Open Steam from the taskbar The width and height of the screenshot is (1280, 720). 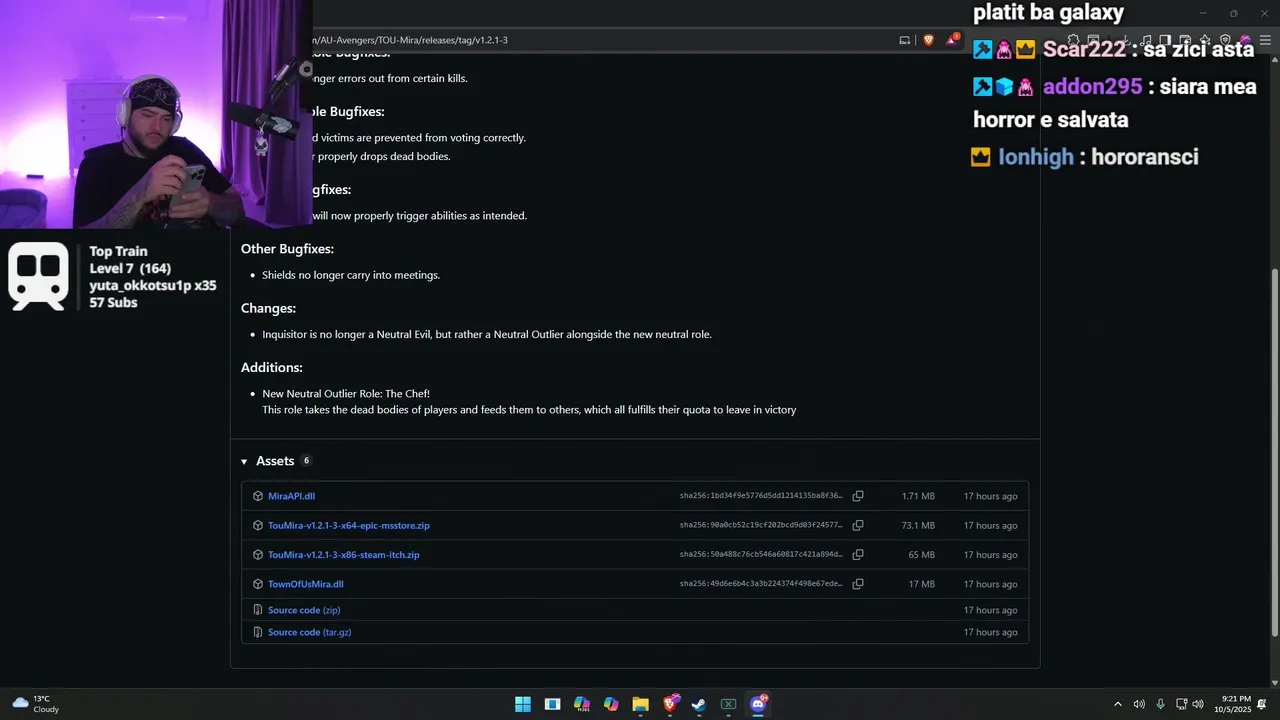pos(699,704)
